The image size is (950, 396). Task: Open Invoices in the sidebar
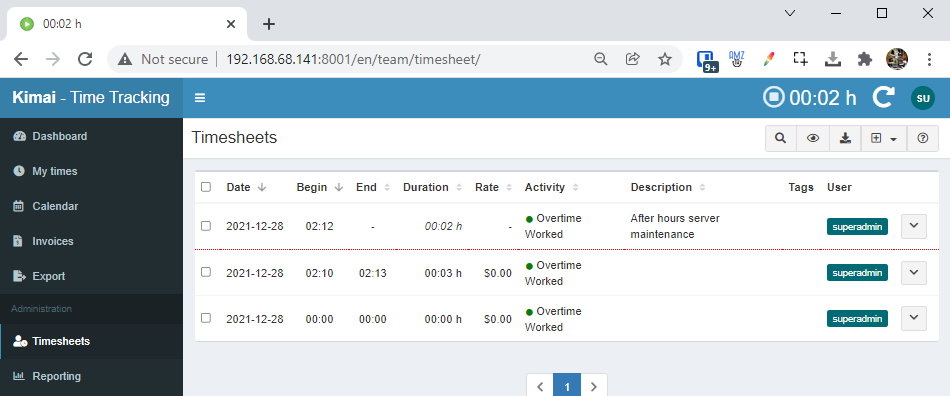point(91,241)
